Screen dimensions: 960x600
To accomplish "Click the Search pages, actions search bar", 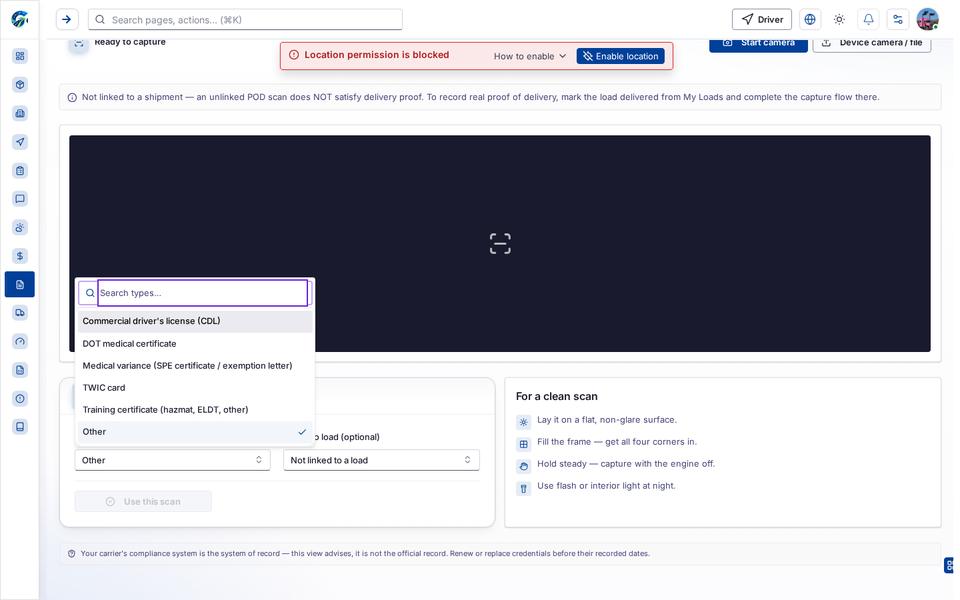I will tap(246, 20).
